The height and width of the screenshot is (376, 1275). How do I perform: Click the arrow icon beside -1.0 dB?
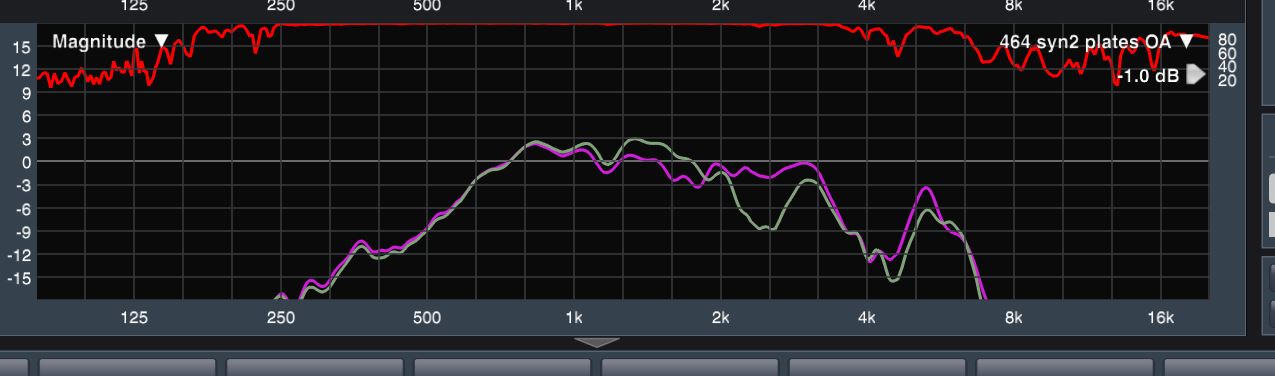tap(1196, 75)
